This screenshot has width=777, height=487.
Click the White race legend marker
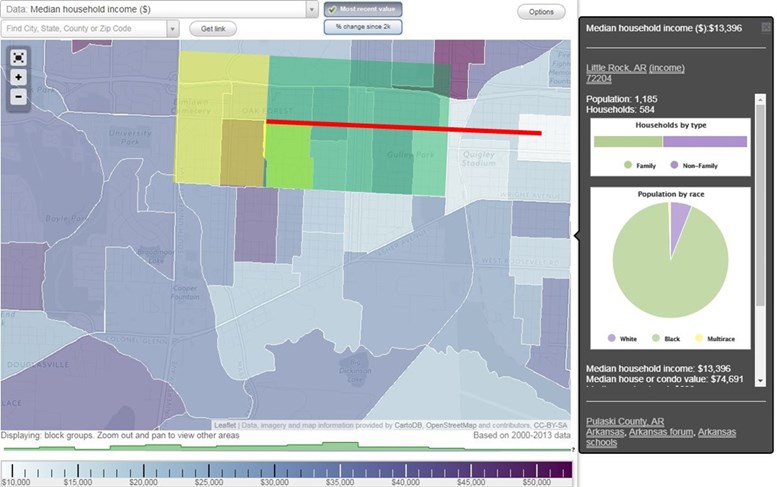(612, 339)
